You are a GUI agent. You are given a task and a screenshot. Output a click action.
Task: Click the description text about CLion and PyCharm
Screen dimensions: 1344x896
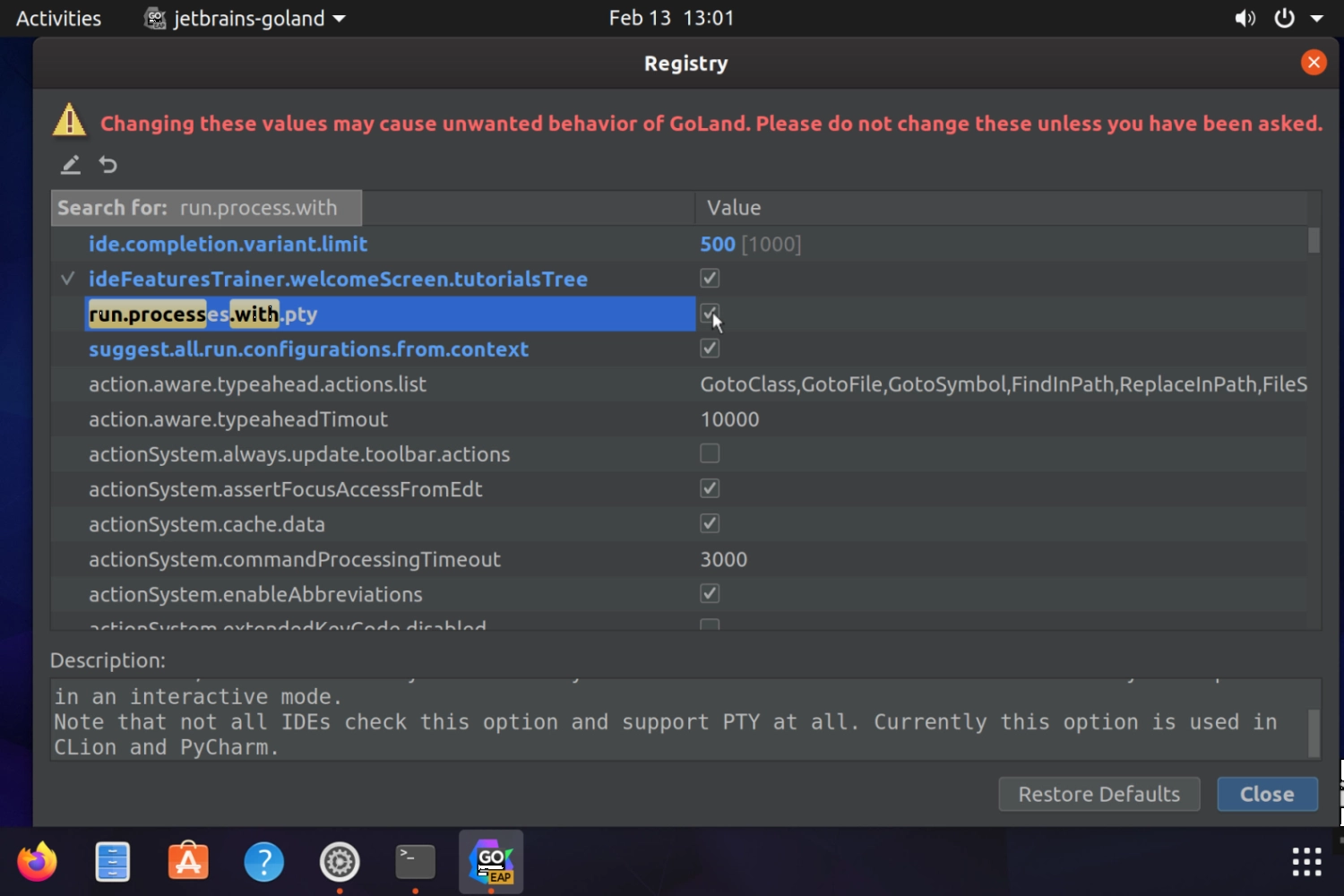point(167,747)
